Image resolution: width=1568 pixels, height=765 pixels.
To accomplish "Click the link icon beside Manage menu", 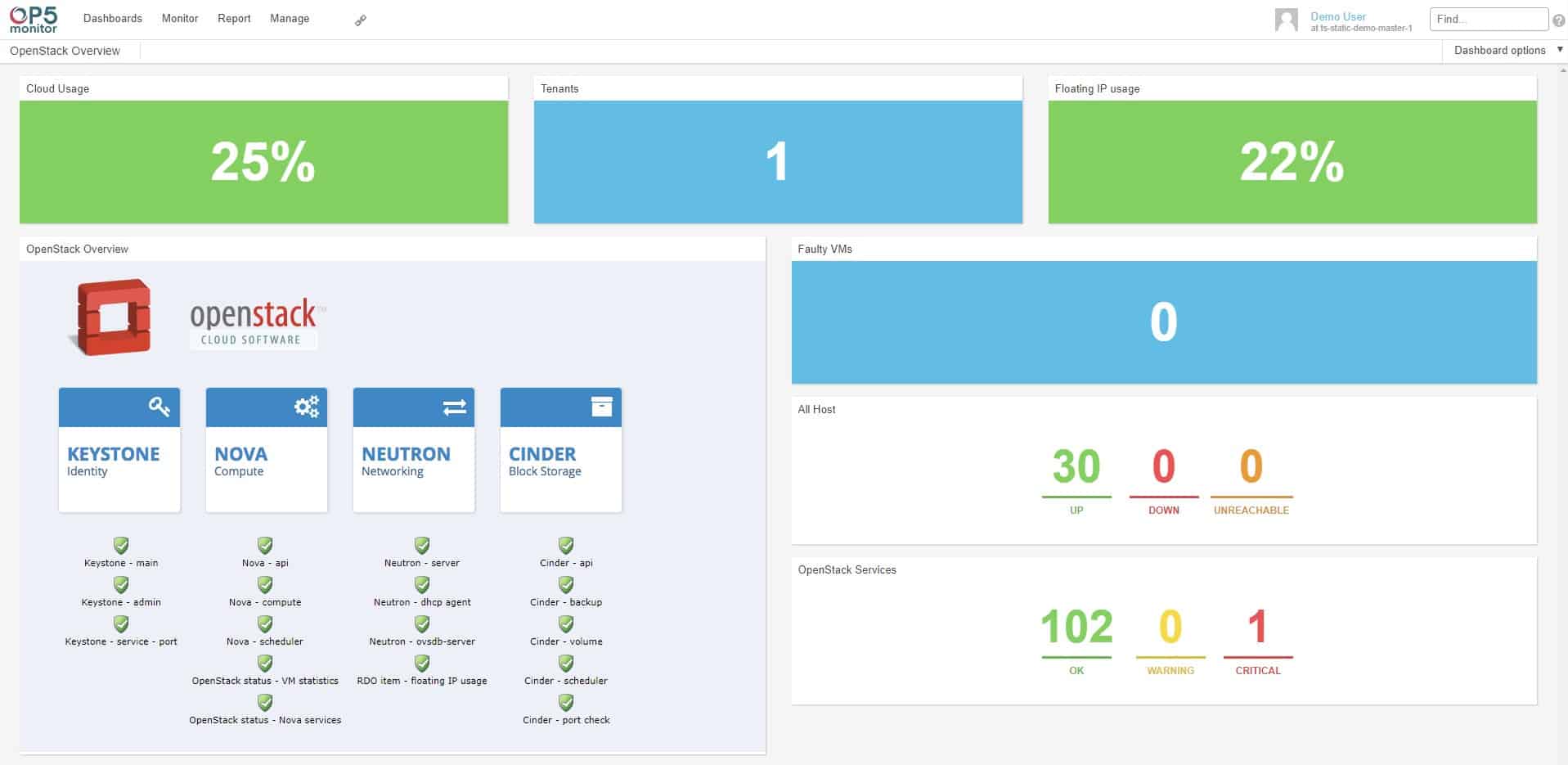I will coord(360,20).
